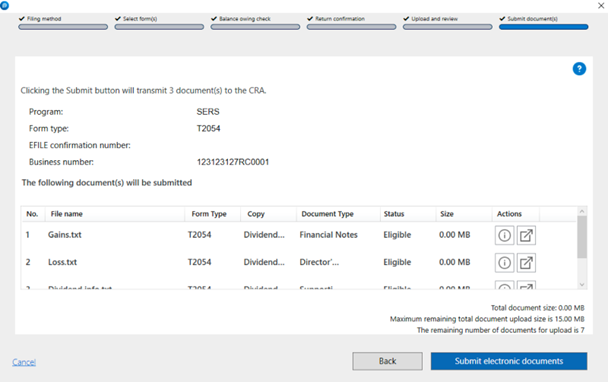Image resolution: width=608 pixels, height=382 pixels.
Task: Go to the Filing method step
Action: tap(63, 23)
